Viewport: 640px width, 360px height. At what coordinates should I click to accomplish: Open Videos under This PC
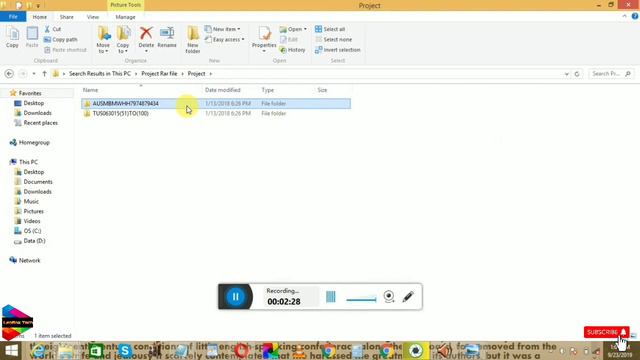(x=32, y=221)
